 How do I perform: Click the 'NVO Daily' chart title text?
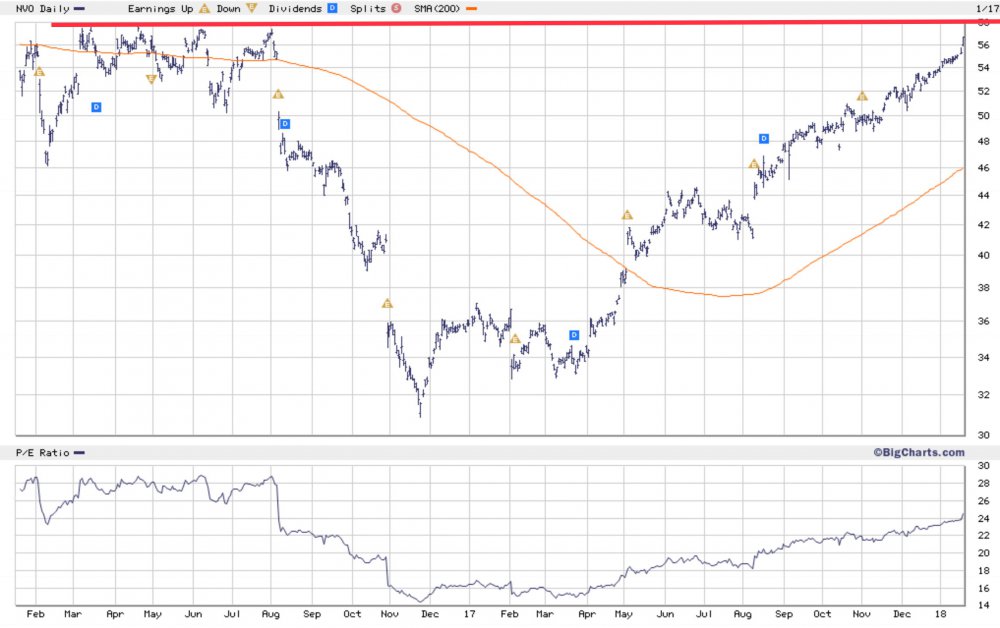tap(43, 8)
